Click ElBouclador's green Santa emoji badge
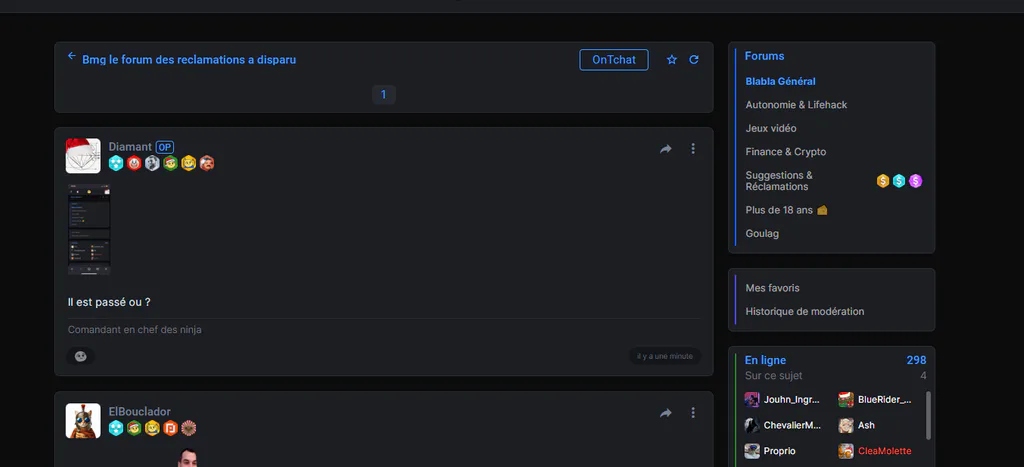 point(135,428)
